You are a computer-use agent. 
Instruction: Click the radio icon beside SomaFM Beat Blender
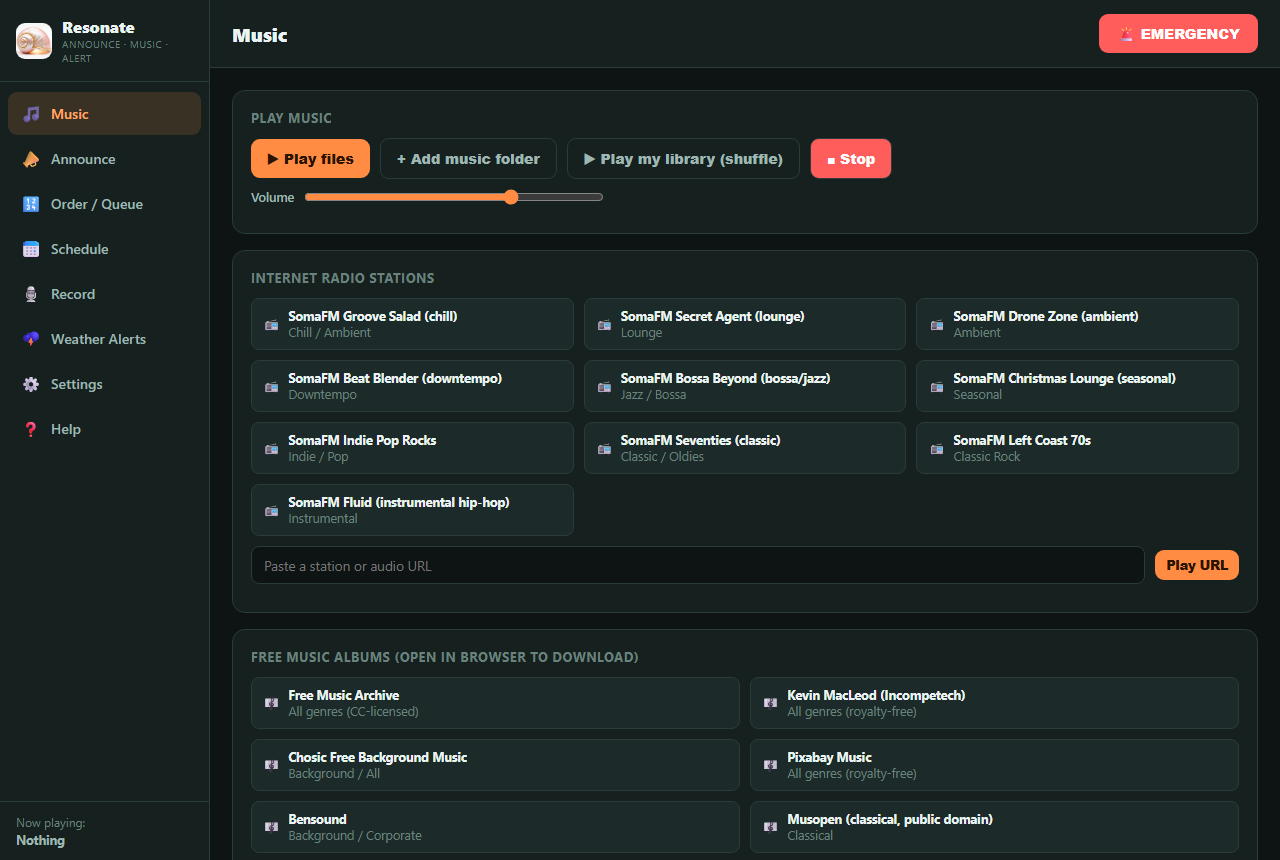pyautogui.click(x=272, y=387)
